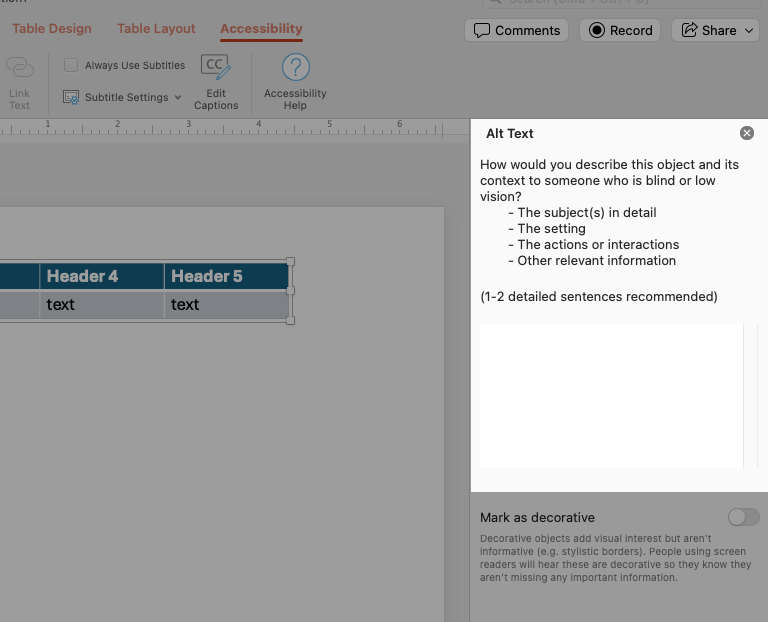Open Accessibility Help
Screen dimensions: 768x622
[295, 80]
